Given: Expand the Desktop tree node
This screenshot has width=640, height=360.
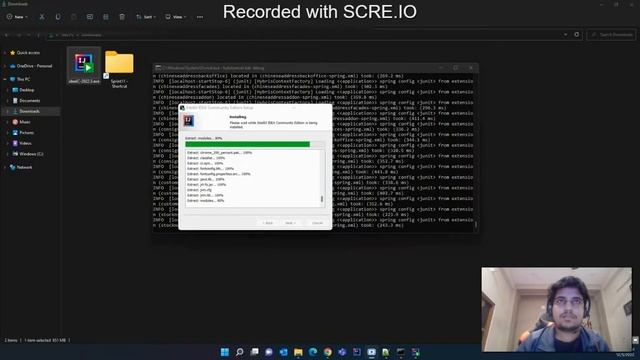Looking at the screenshot, I should tap(8, 90).
